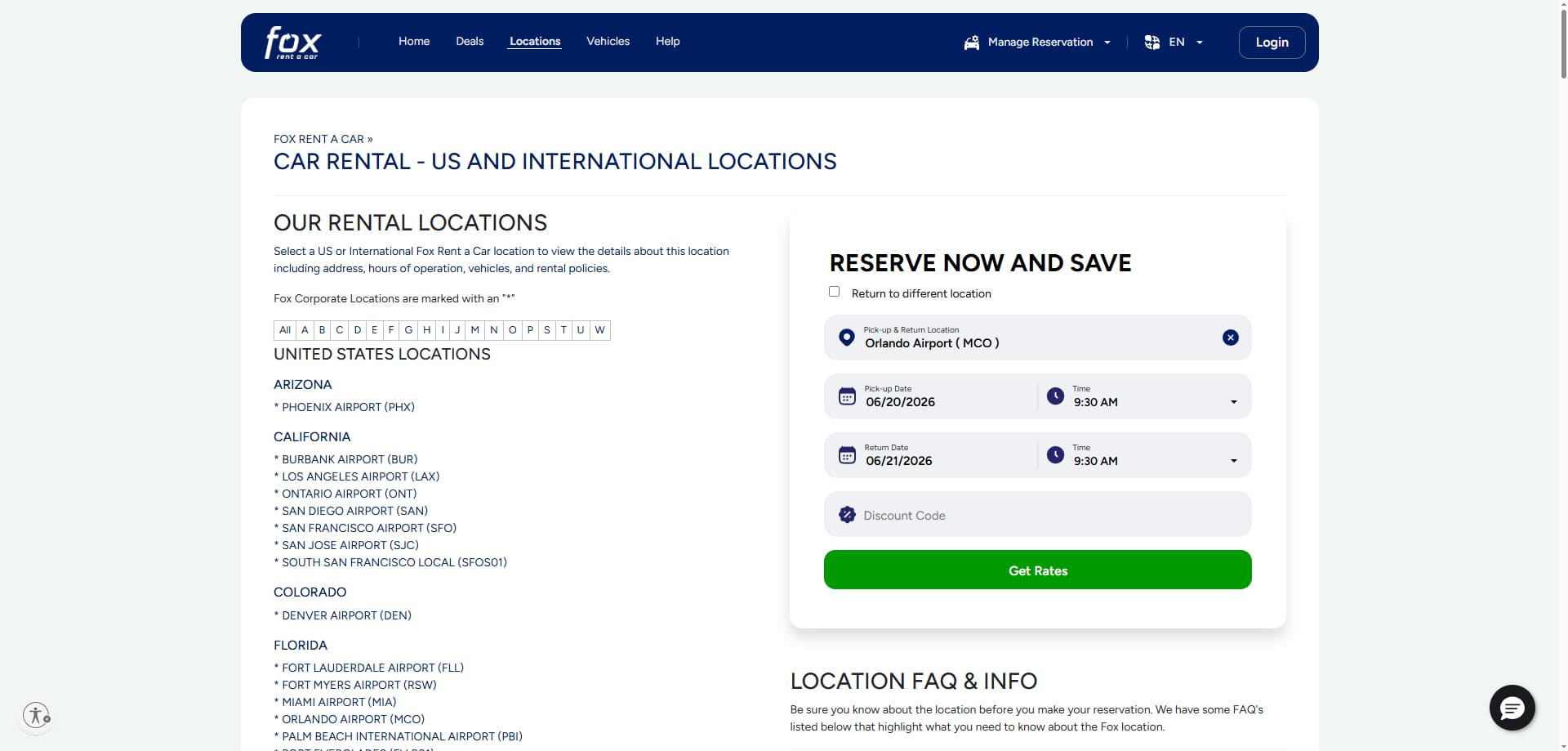Click the pick-up date calendar icon
1568x751 pixels.
click(x=847, y=396)
